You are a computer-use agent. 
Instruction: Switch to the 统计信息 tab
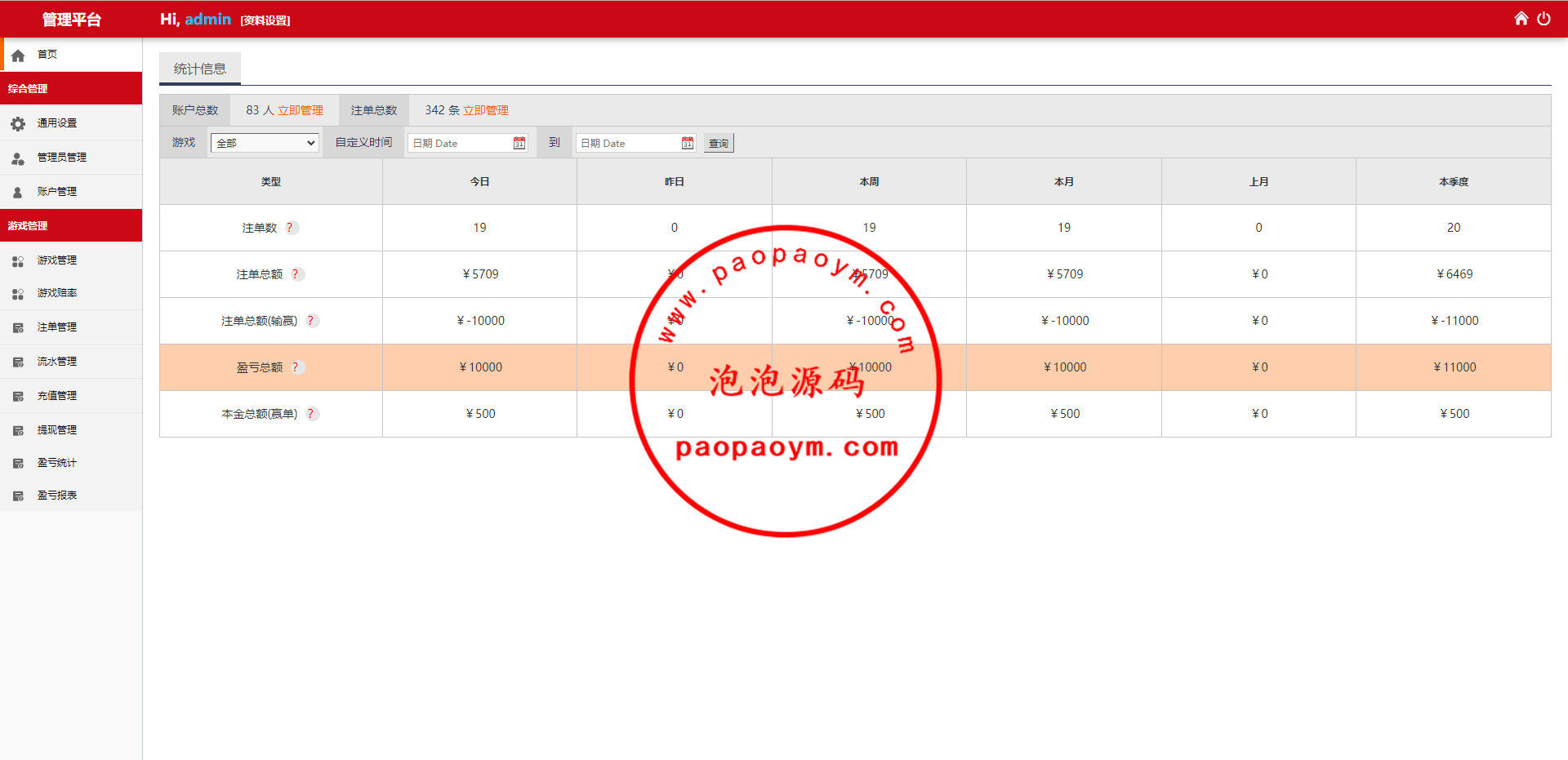click(x=200, y=69)
